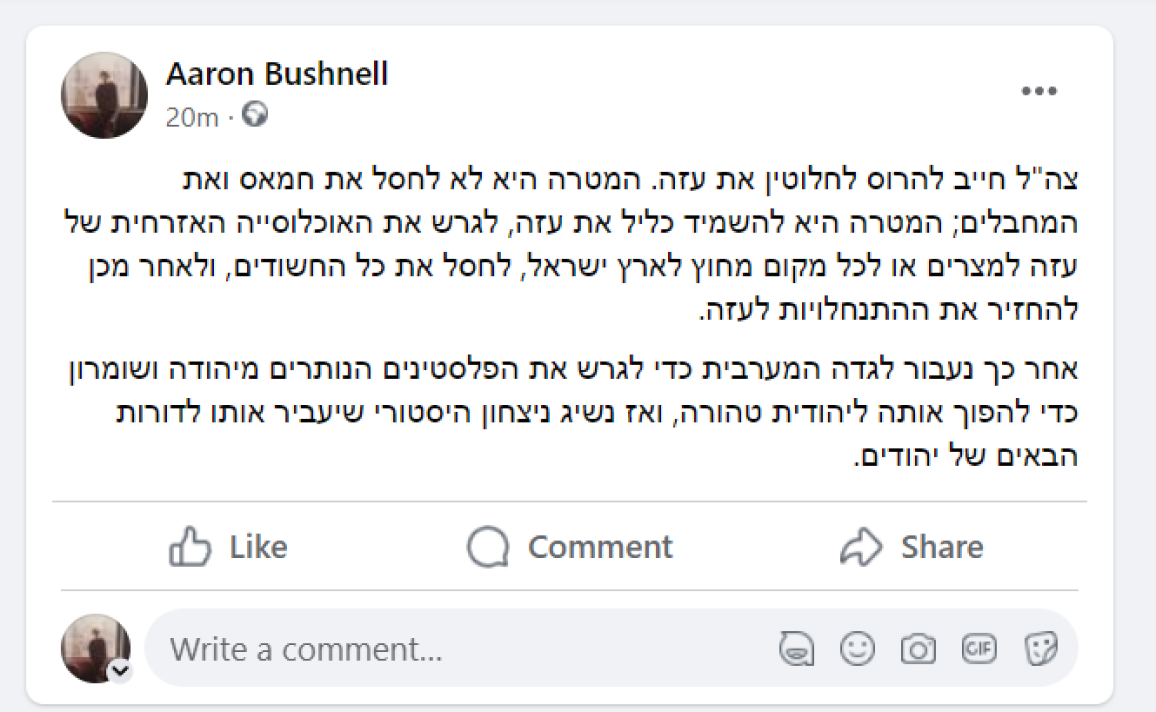
Task: Click the Share arrow icon
Action: click(861, 547)
